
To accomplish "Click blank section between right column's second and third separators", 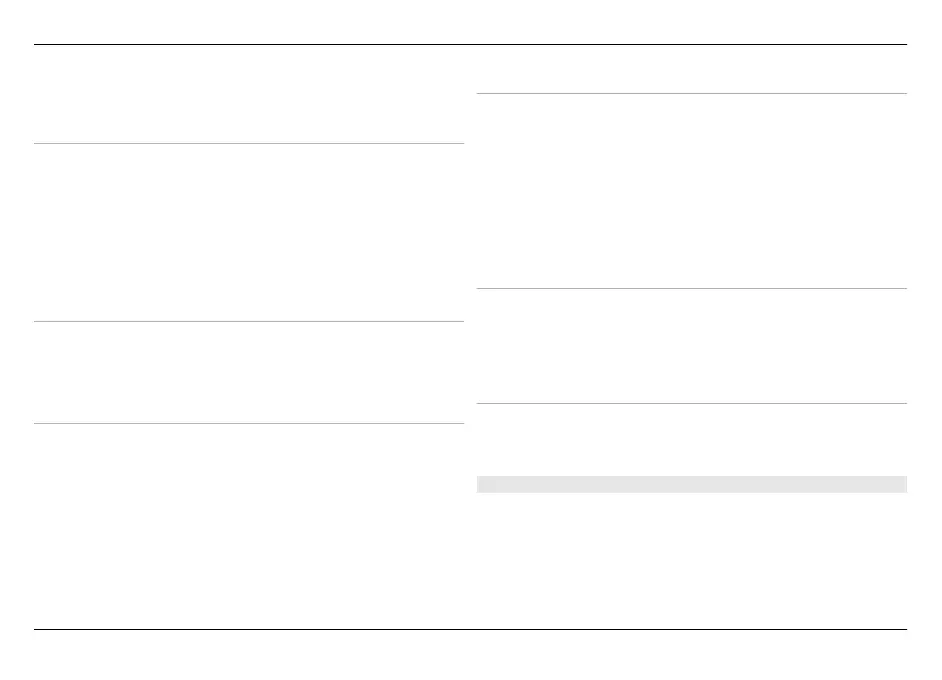I will [x=691, y=346].
